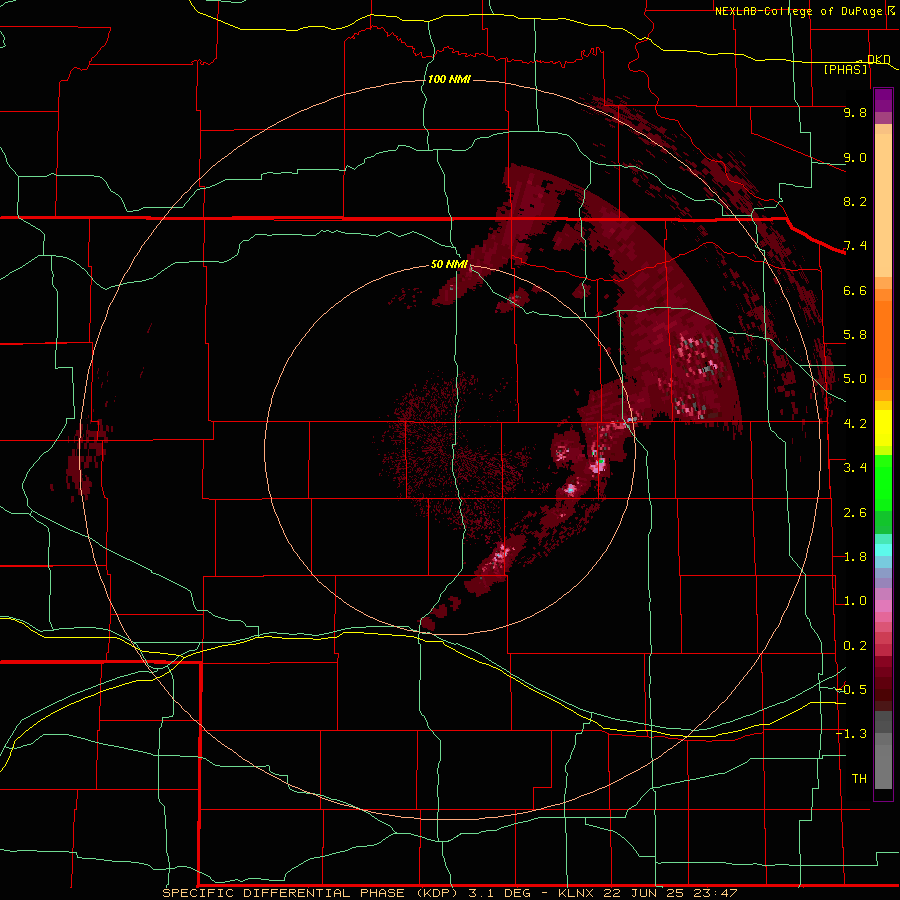Screen dimensions: 900x900
Task: Click the 50 NMI range ring label
Action: (x=449, y=264)
